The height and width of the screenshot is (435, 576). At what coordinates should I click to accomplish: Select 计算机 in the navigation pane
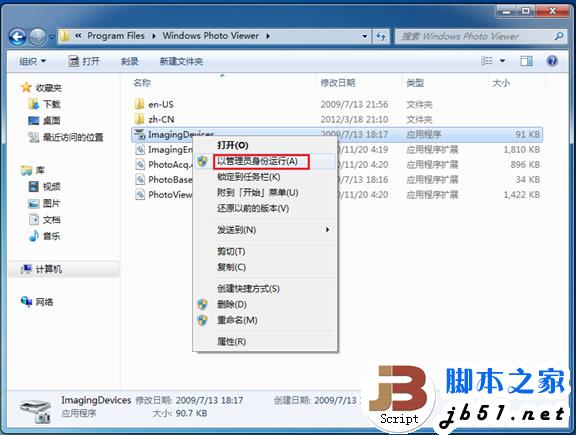coord(48,269)
